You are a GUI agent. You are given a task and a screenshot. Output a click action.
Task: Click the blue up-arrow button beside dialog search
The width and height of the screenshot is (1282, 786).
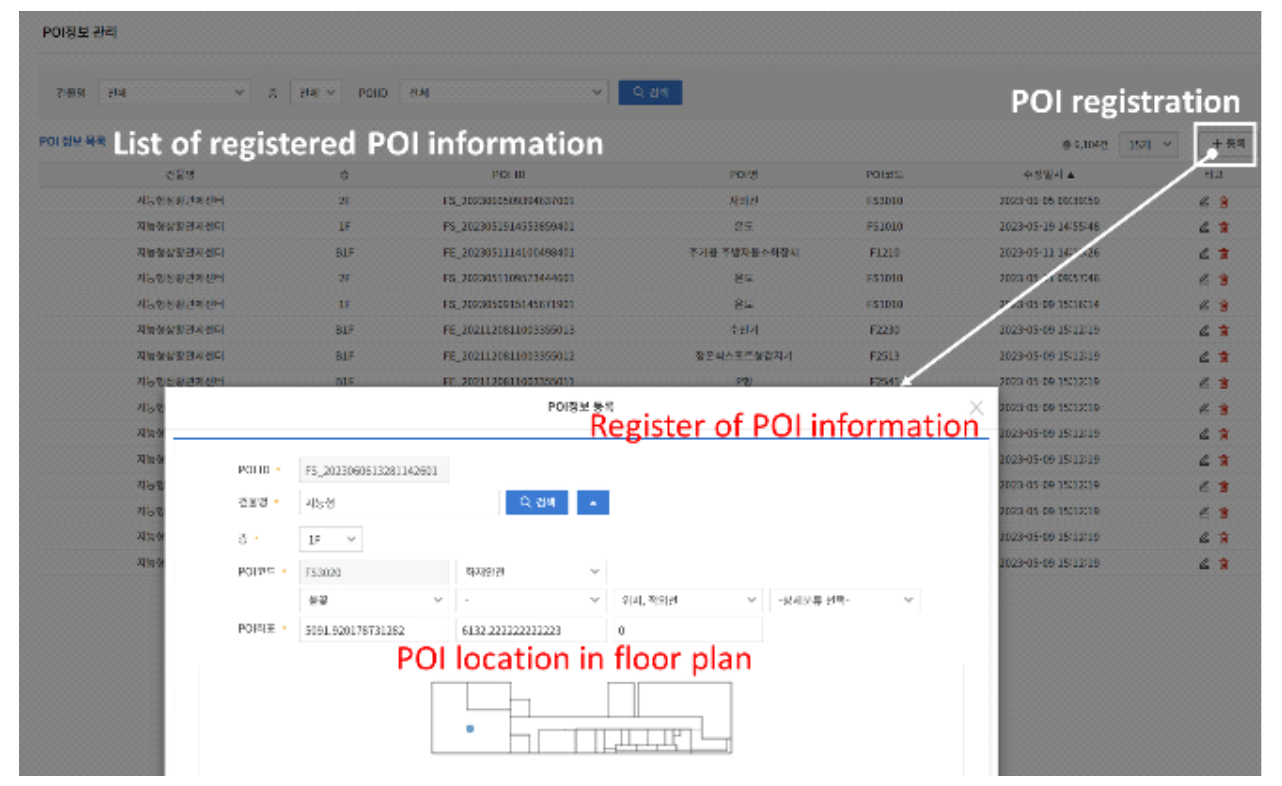[x=592, y=503]
